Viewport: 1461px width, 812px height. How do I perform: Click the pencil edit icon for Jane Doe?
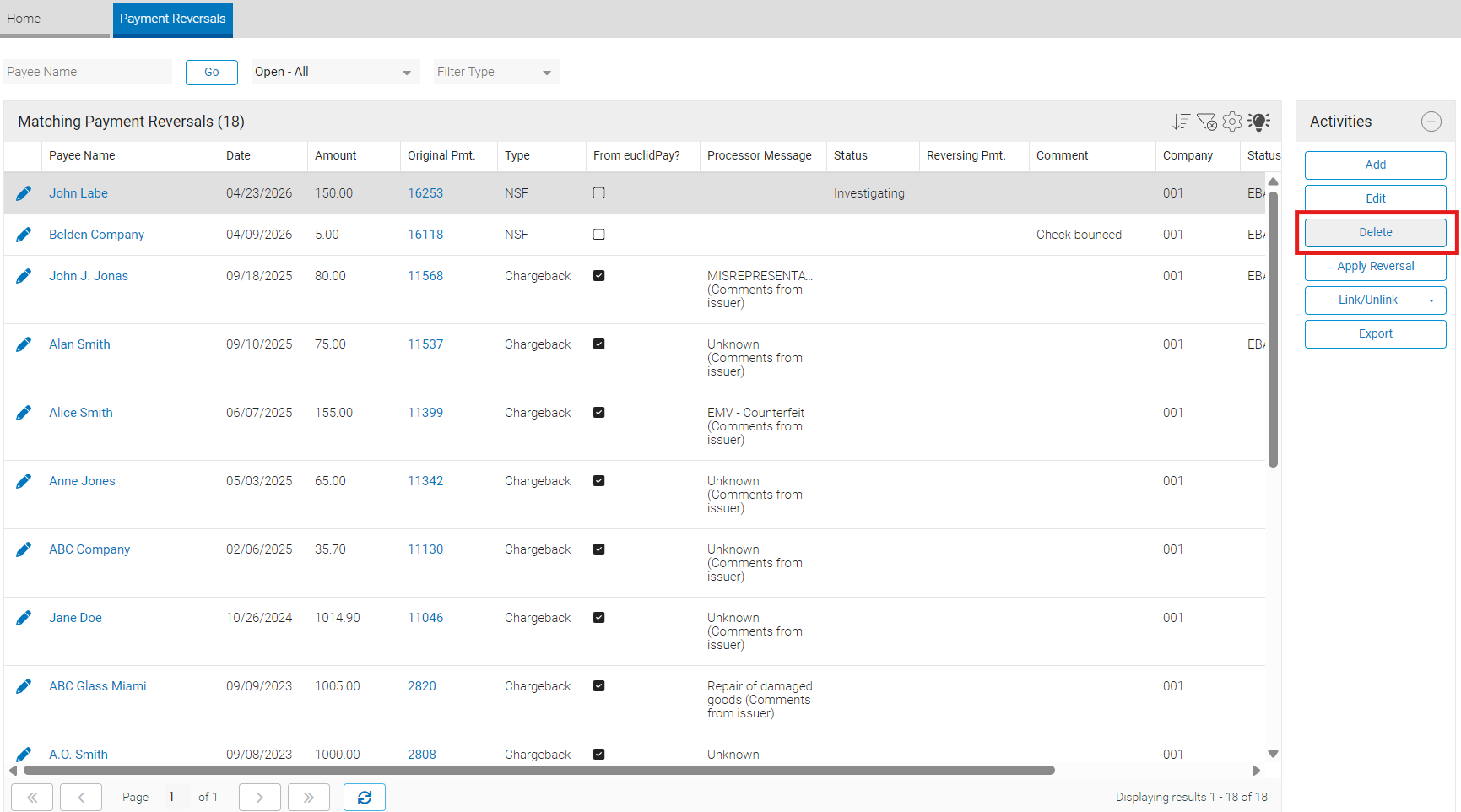pos(24,618)
